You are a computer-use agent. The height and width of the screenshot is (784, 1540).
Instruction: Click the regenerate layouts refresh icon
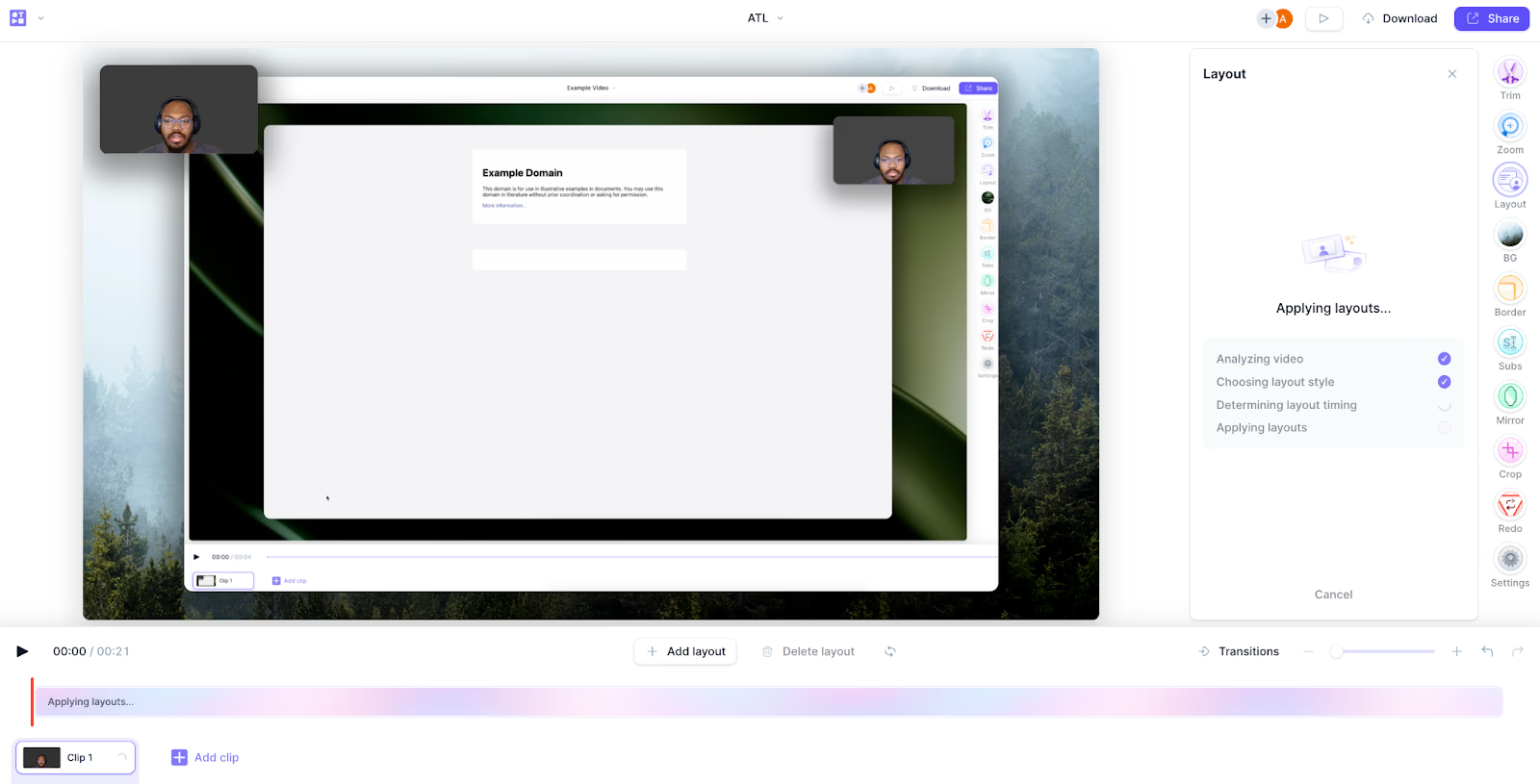pos(890,651)
